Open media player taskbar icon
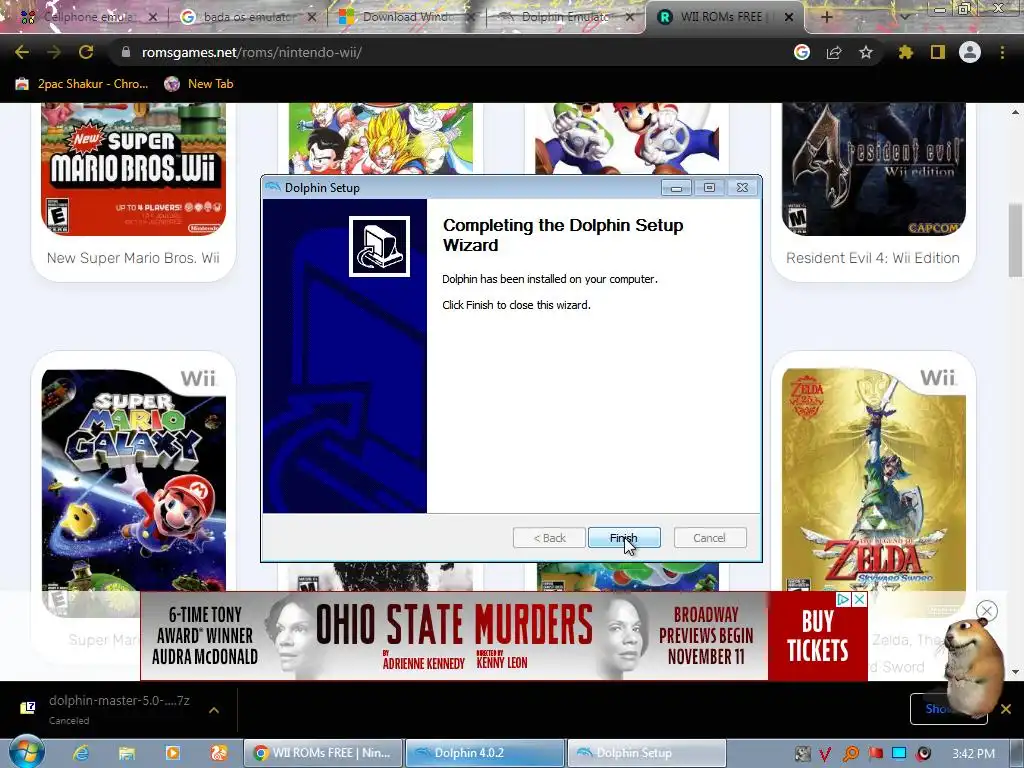 coord(172,753)
